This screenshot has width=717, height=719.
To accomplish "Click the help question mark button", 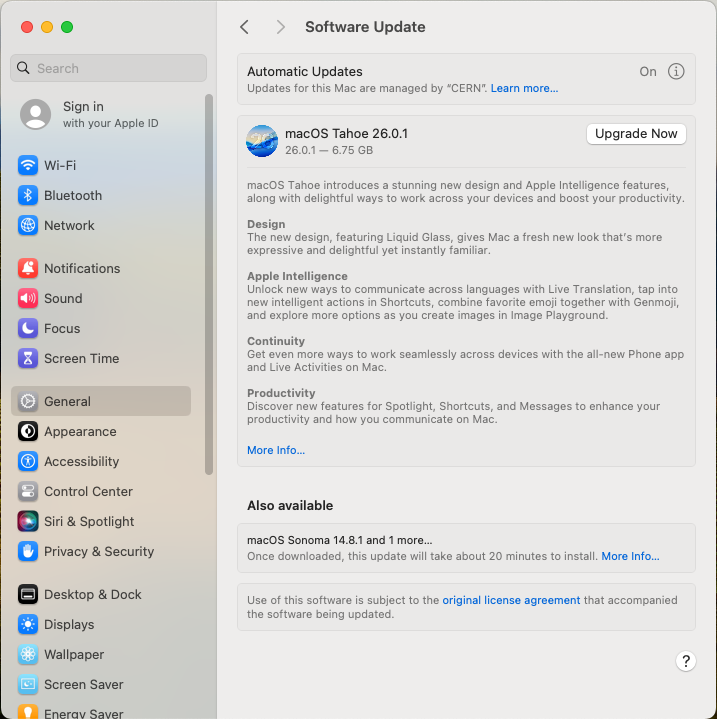I will (685, 661).
